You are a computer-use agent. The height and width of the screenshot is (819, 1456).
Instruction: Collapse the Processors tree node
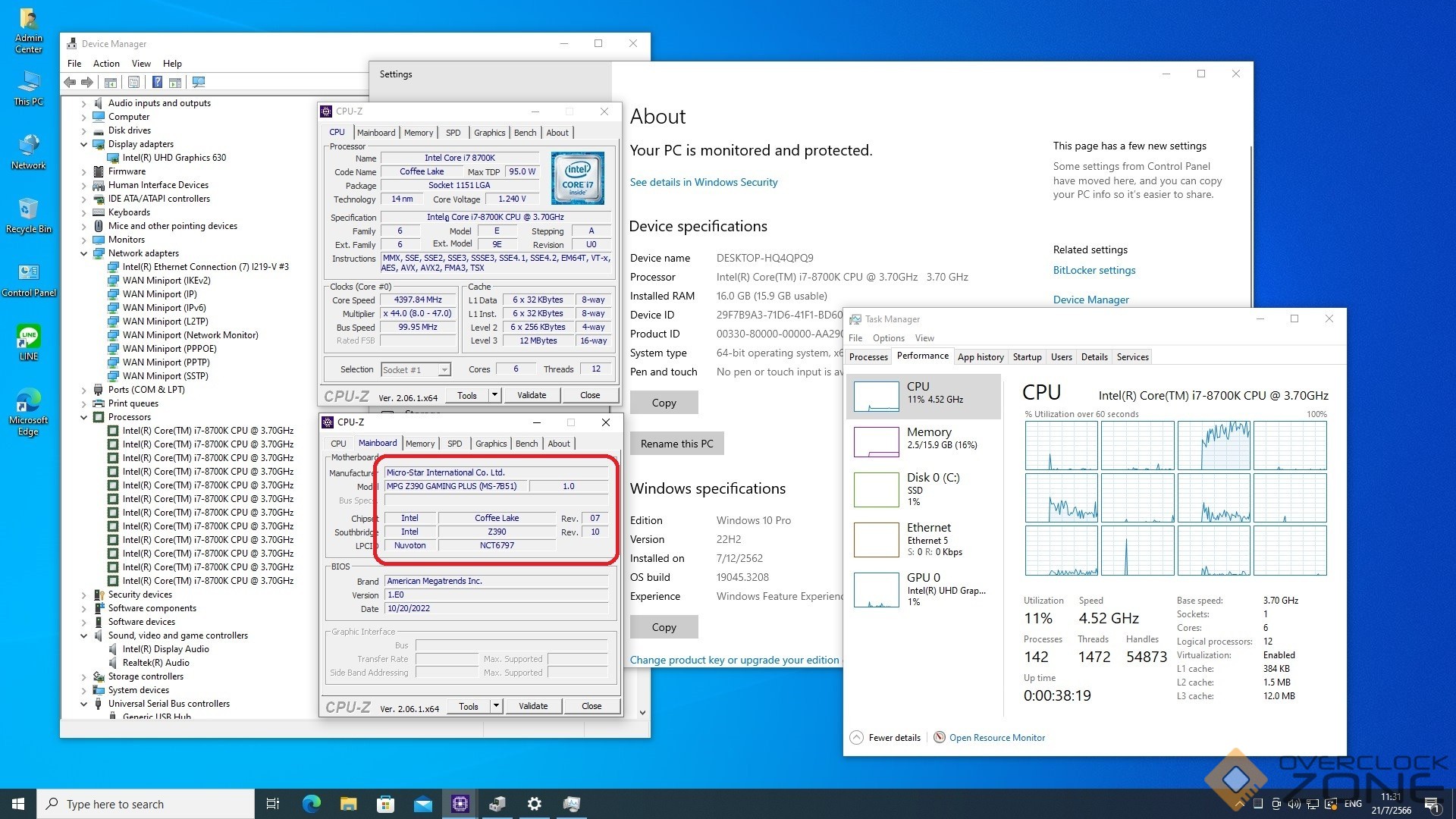tap(84, 417)
